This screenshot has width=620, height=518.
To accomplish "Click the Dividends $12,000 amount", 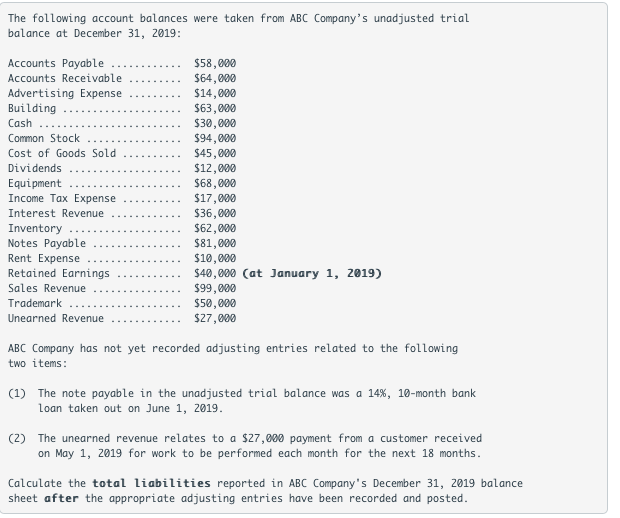I will 214,168.
